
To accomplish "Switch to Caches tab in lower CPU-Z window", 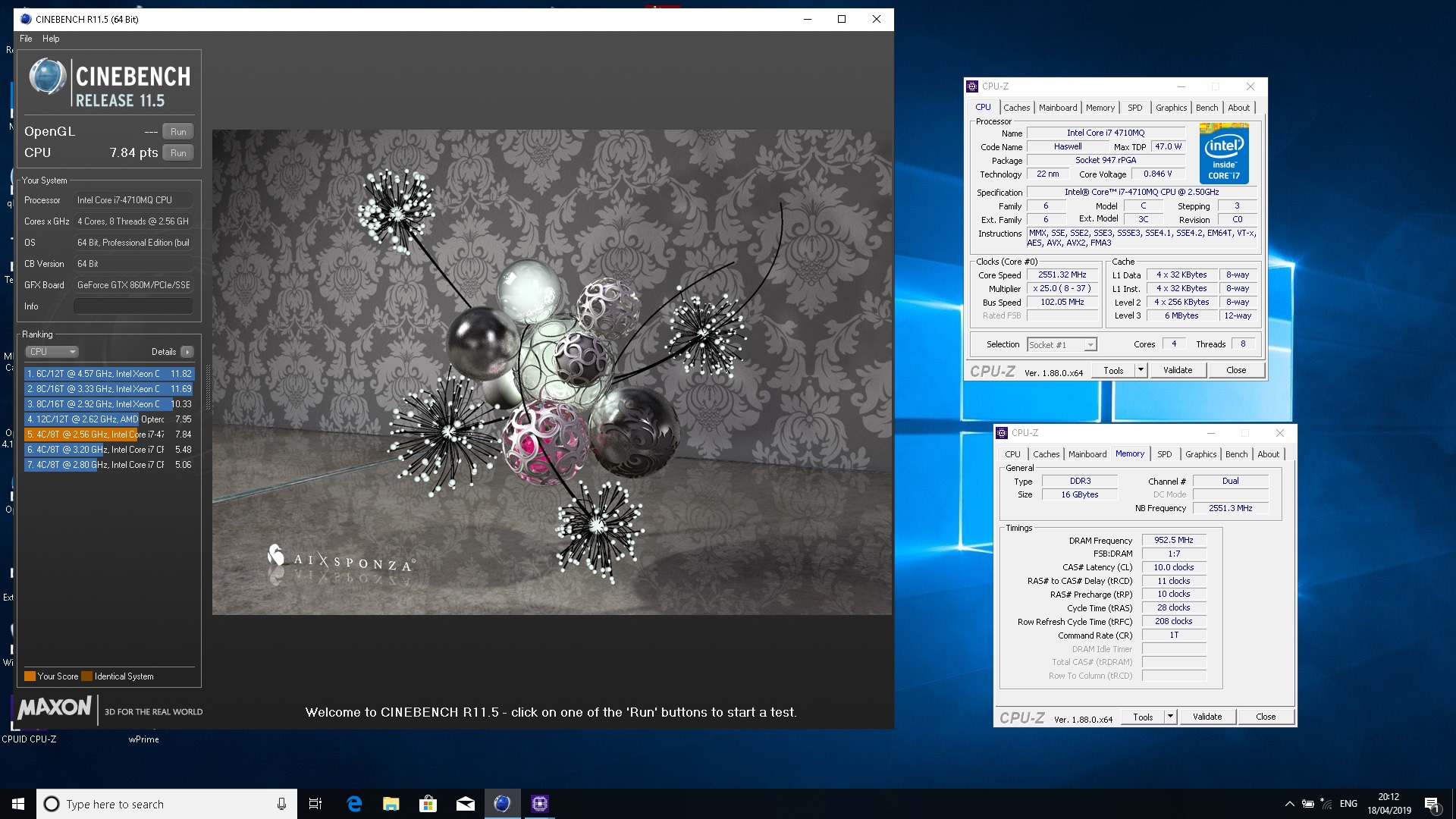I will (x=1046, y=454).
